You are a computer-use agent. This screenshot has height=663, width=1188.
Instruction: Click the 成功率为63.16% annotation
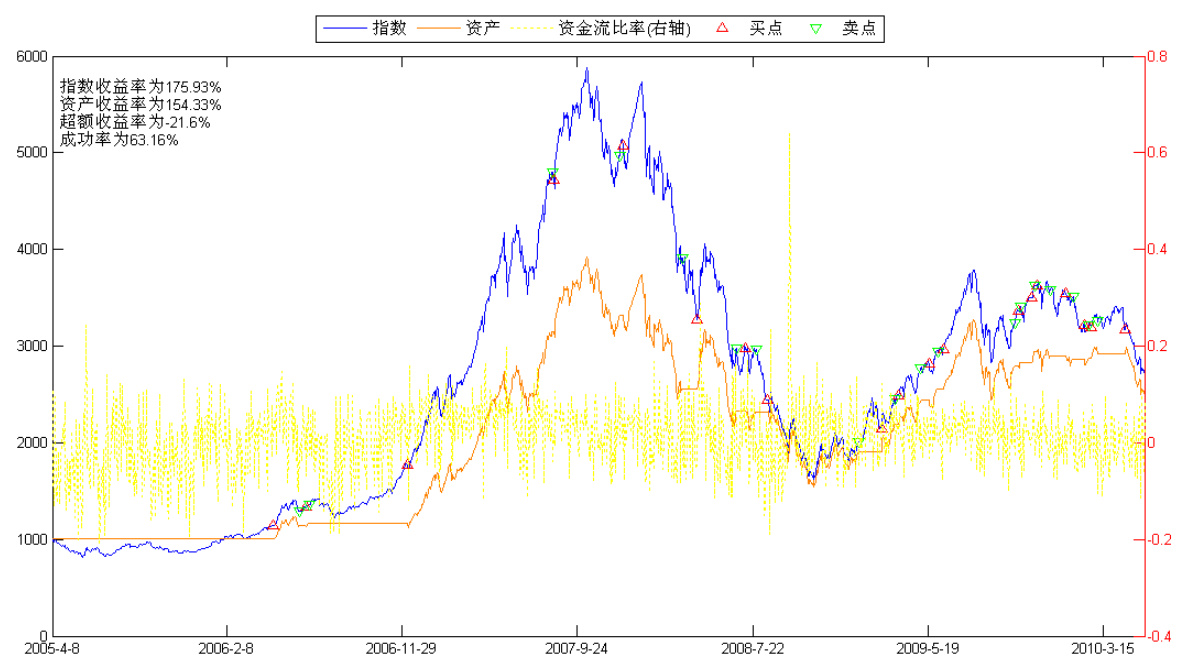pos(120,140)
